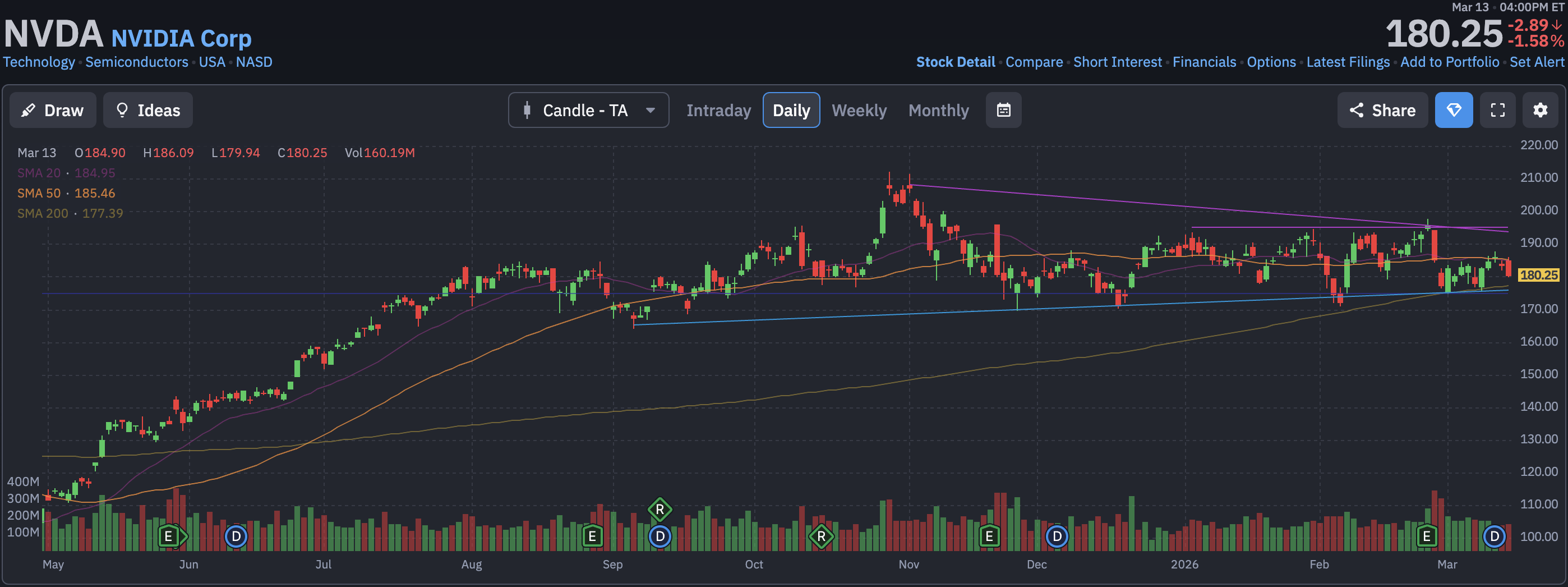This screenshot has height=587, width=1568.
Task: Click the -1.58% change value
Action: 1535,42
